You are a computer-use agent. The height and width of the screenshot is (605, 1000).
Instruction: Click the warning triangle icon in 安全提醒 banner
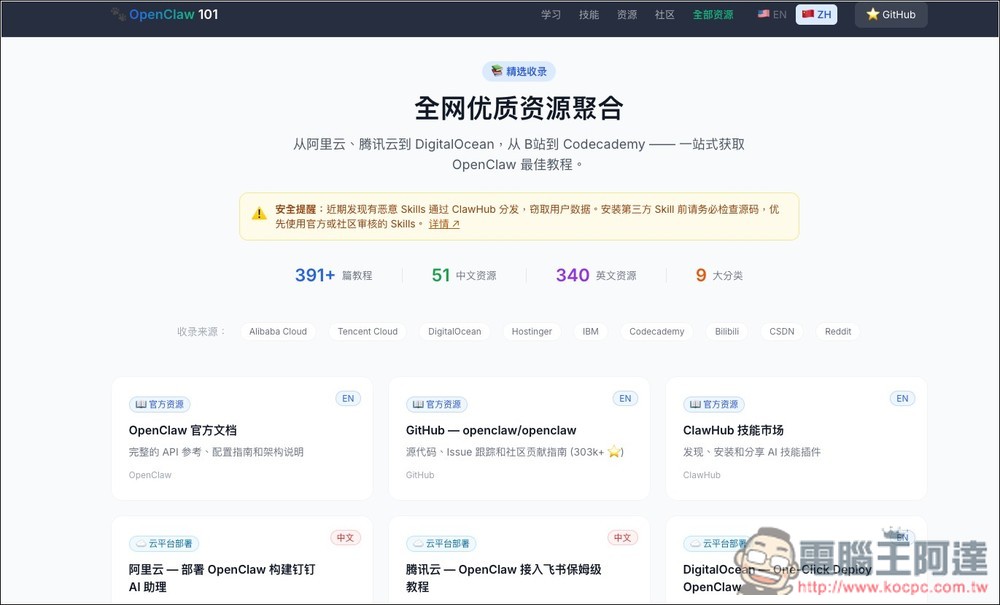tap(260, 210)
